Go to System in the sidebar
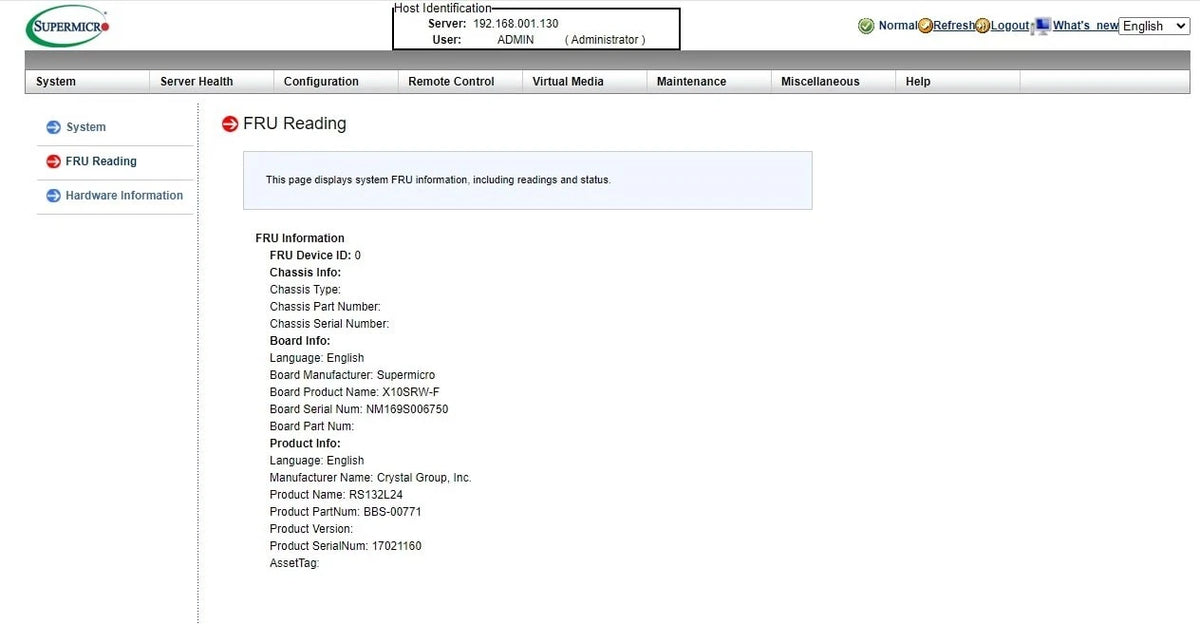The width and height of the screenshot is (1200, 624). coord(86,127)
